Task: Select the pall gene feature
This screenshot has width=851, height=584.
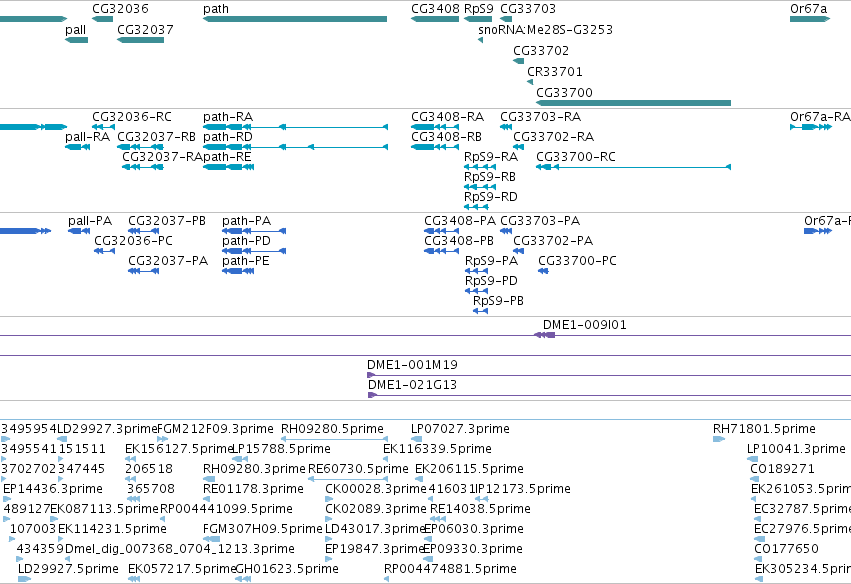Action: (x=77, y=40)
